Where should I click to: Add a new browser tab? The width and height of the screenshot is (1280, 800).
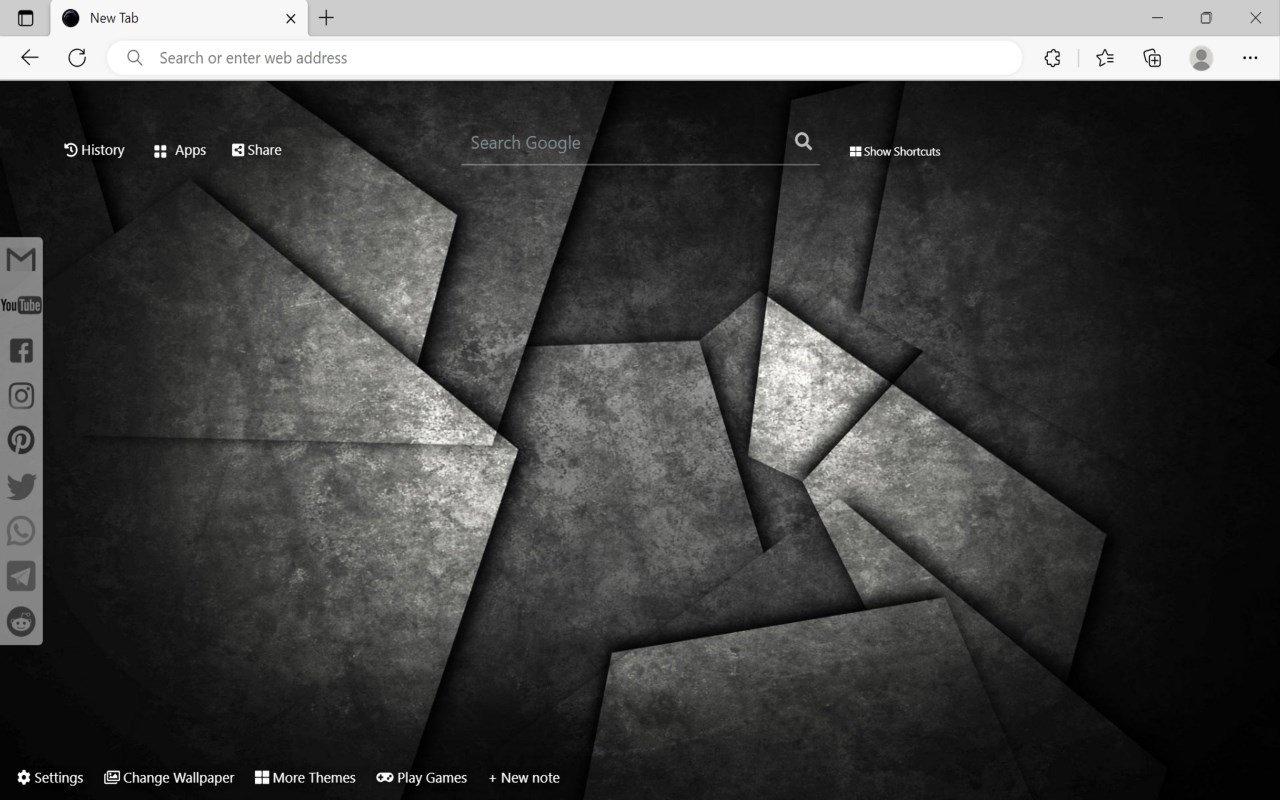[x=326, y=18]
